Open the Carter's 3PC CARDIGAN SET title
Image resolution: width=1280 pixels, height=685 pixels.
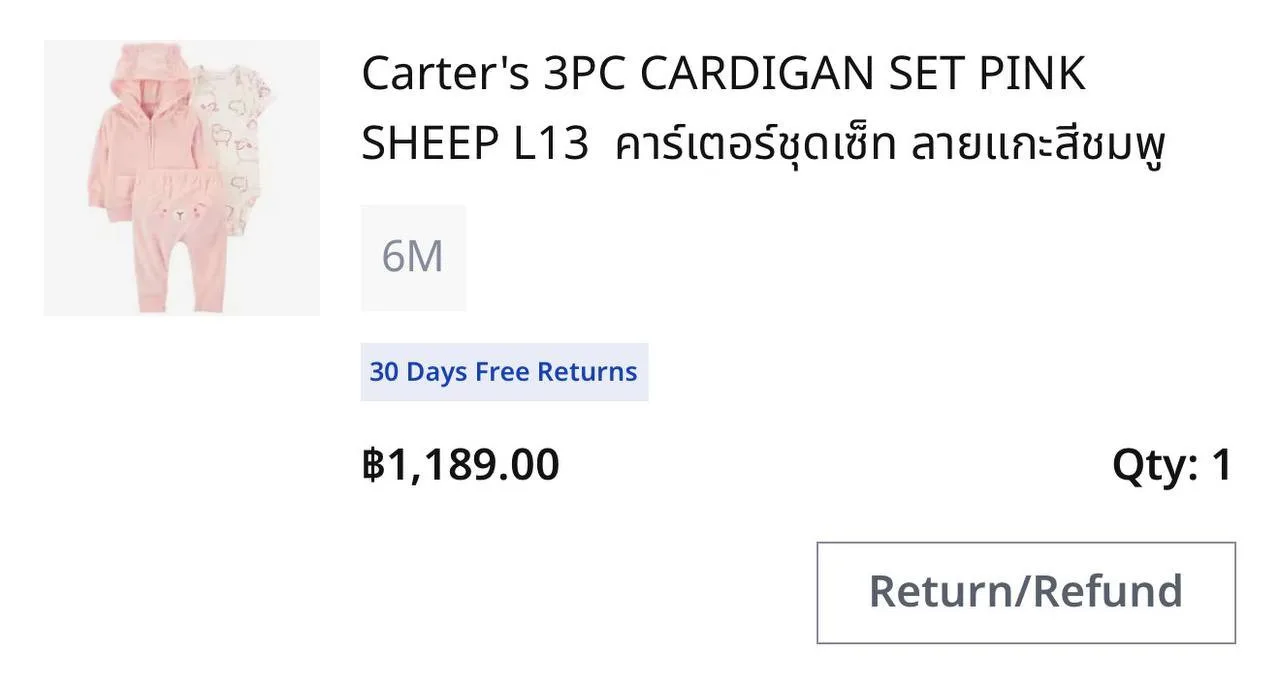click(763, 109)
